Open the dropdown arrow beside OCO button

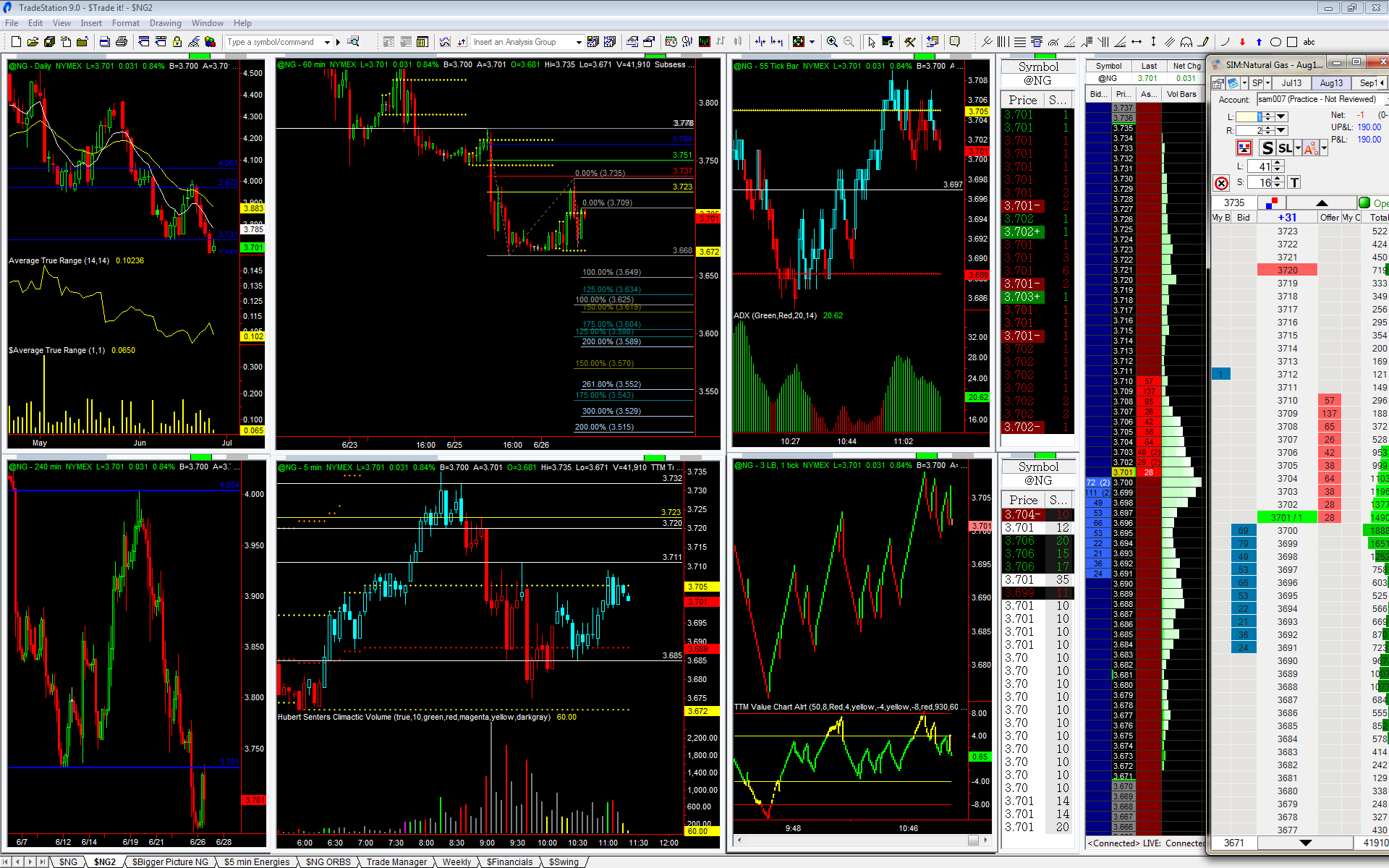(x=1324, y=148)
